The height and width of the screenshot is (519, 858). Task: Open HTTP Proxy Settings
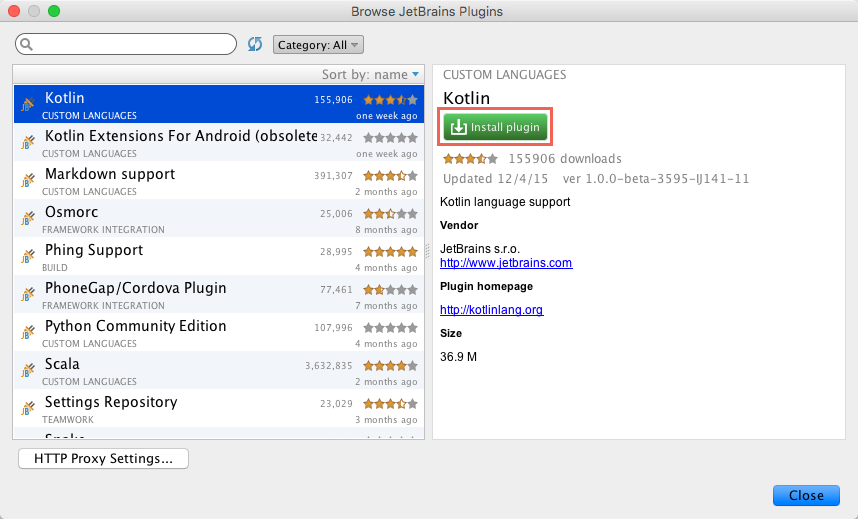(103, 458)
